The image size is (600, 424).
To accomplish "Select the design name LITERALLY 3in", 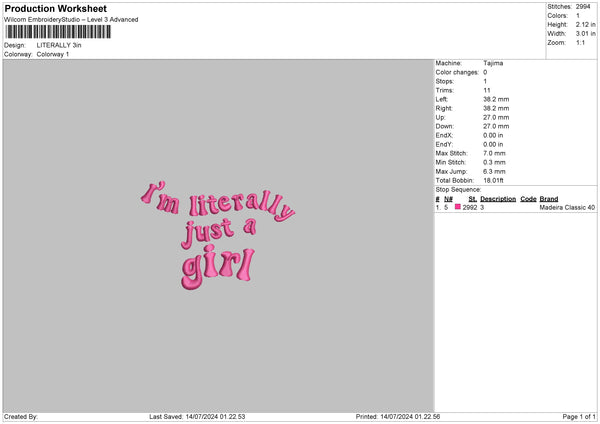I will pyautogui.click(x=59, y=45).
